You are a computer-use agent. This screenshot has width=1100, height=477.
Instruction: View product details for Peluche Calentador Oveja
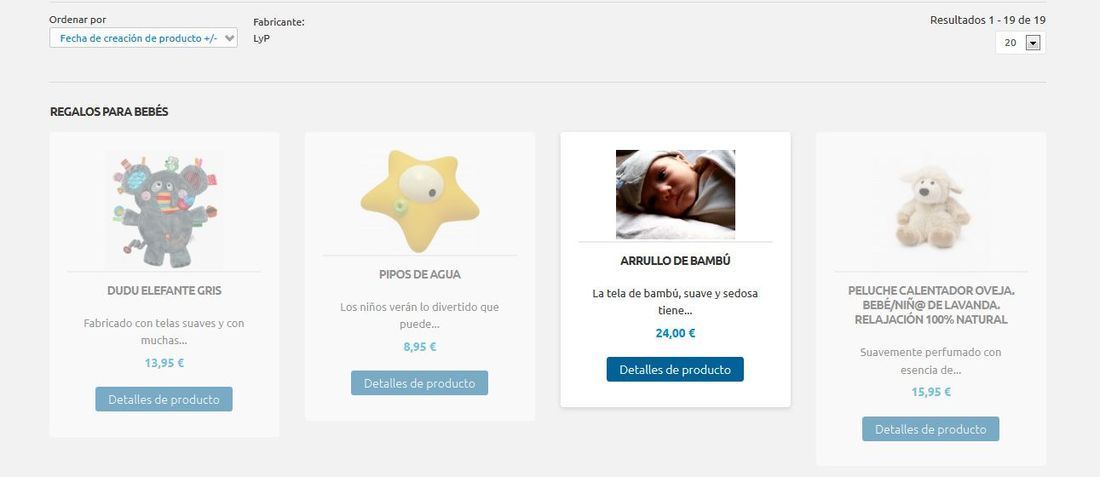930,429
